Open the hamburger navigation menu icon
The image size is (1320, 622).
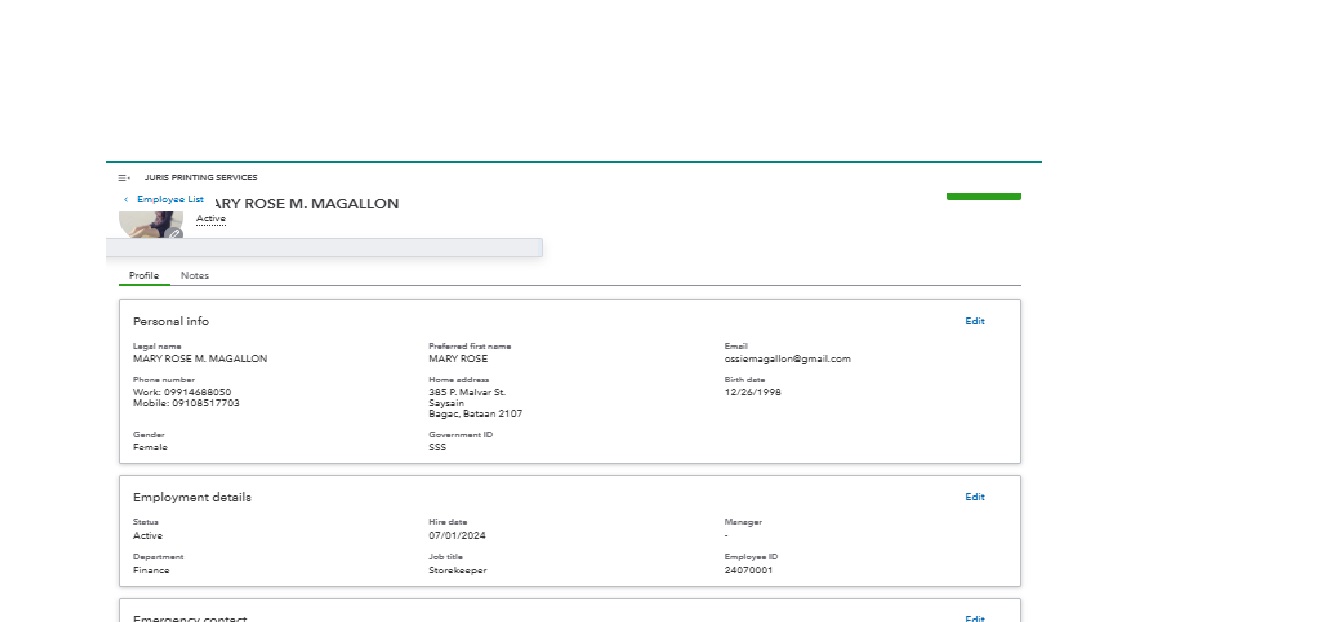pyautogui.click(x=124, y=178)
